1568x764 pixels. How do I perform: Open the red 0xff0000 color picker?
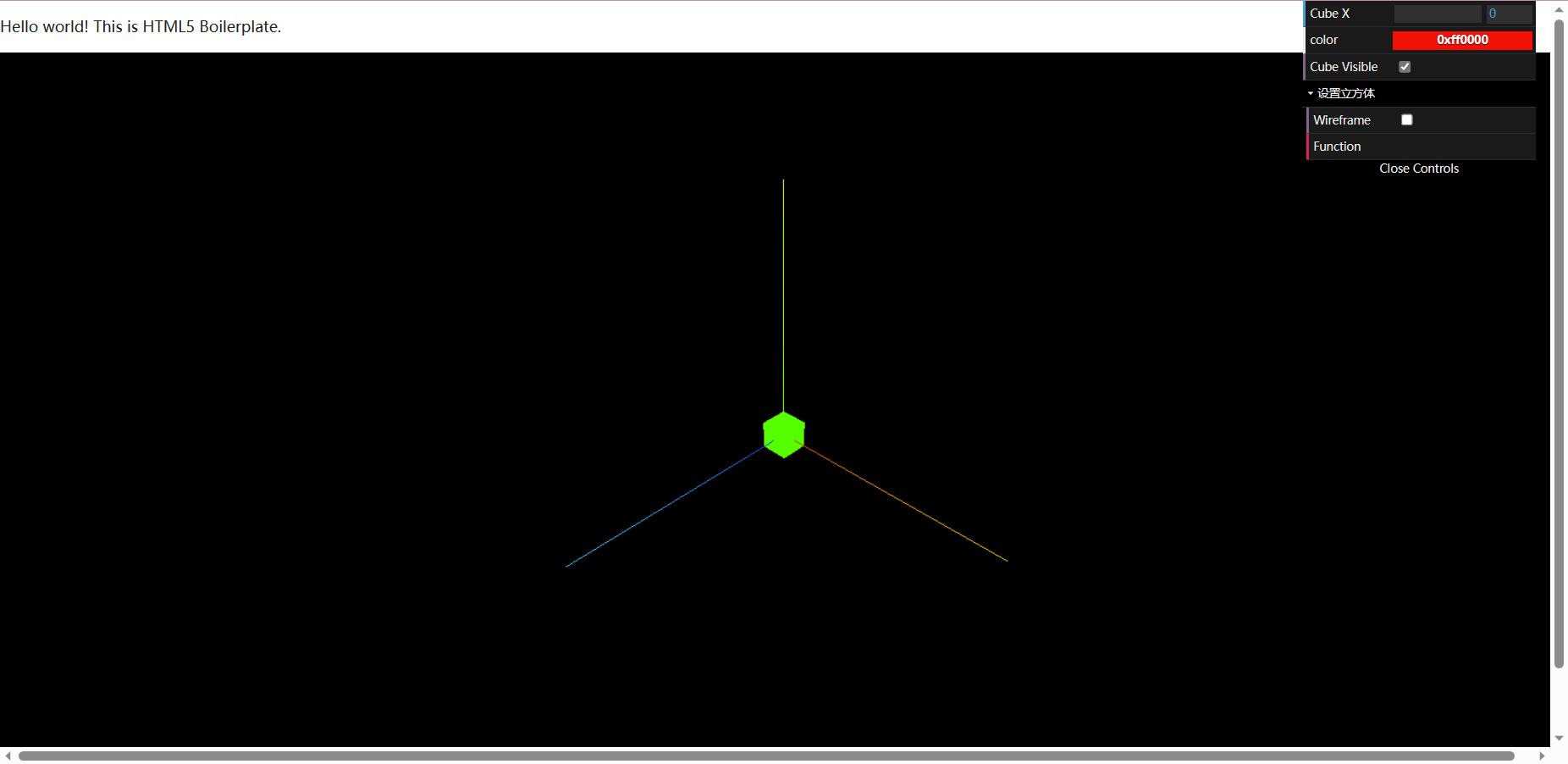coord(1462,40)
